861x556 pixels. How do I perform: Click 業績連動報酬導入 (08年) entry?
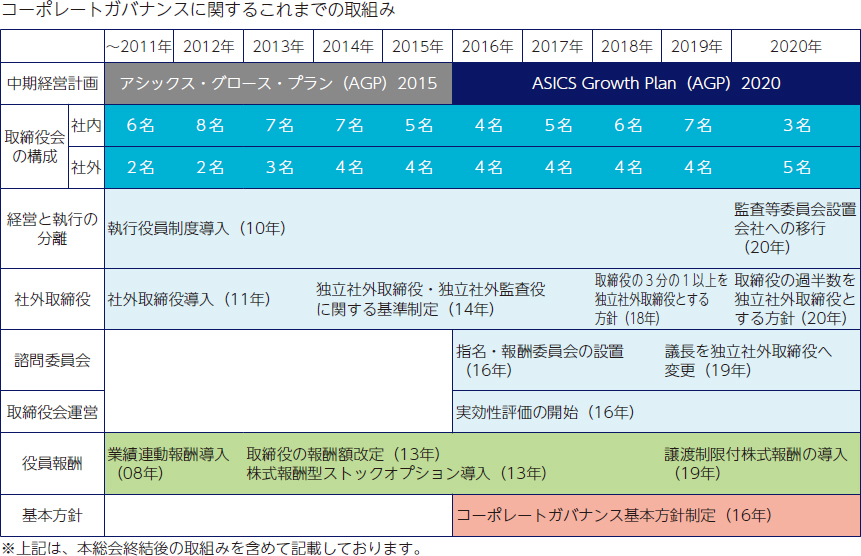[x=168, y=464]
